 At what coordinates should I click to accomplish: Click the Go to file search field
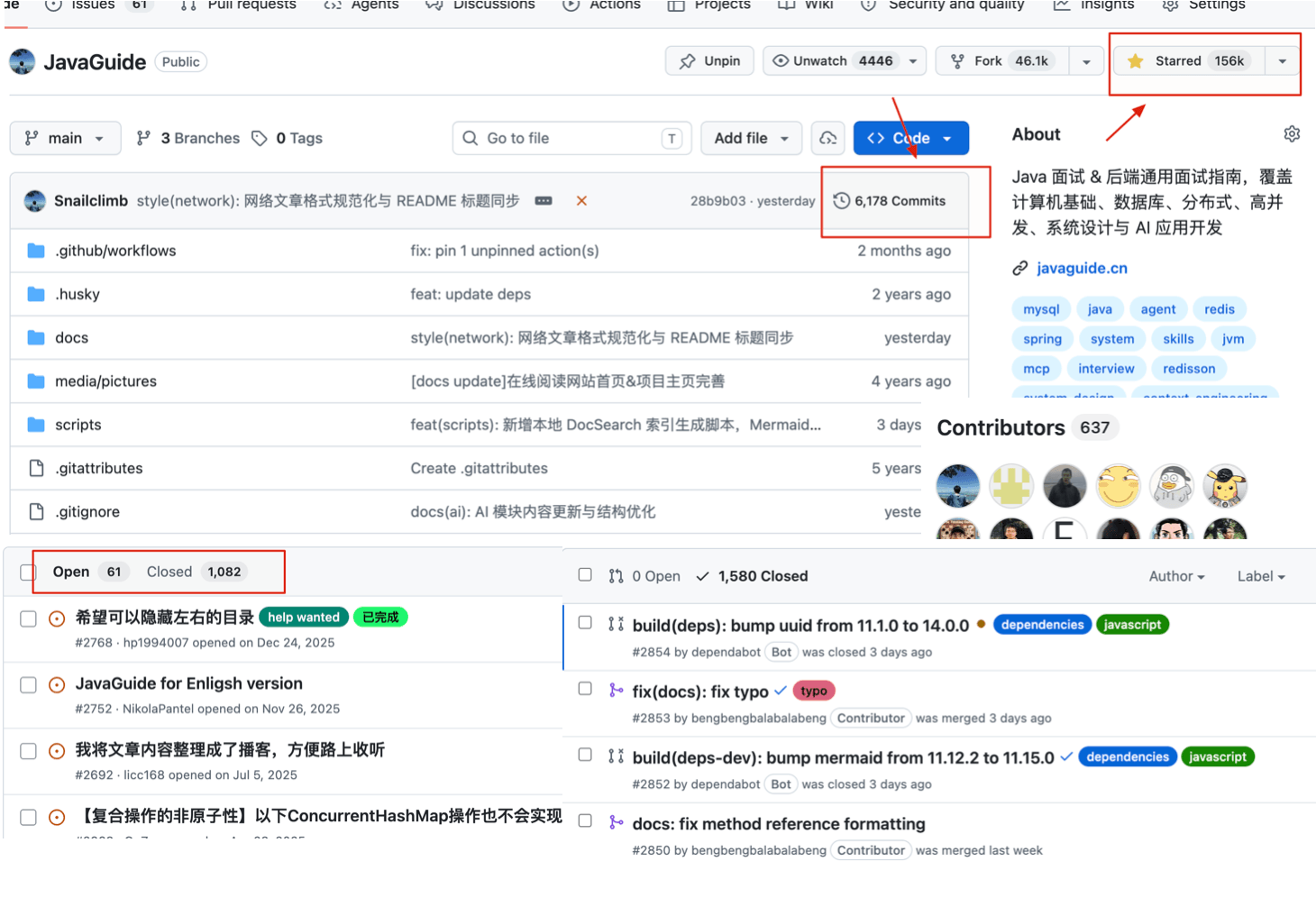(x=572, y=138)
